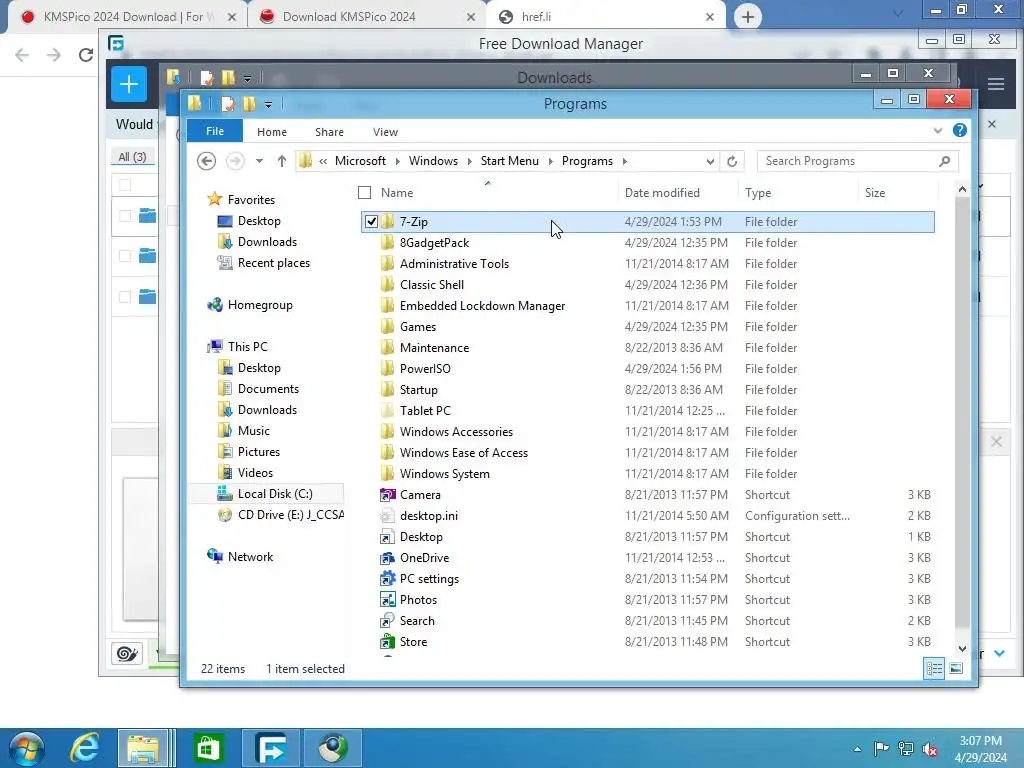Click the Help question mark icon
This screenshot has width=1024, height=768.
pos(959,130)
